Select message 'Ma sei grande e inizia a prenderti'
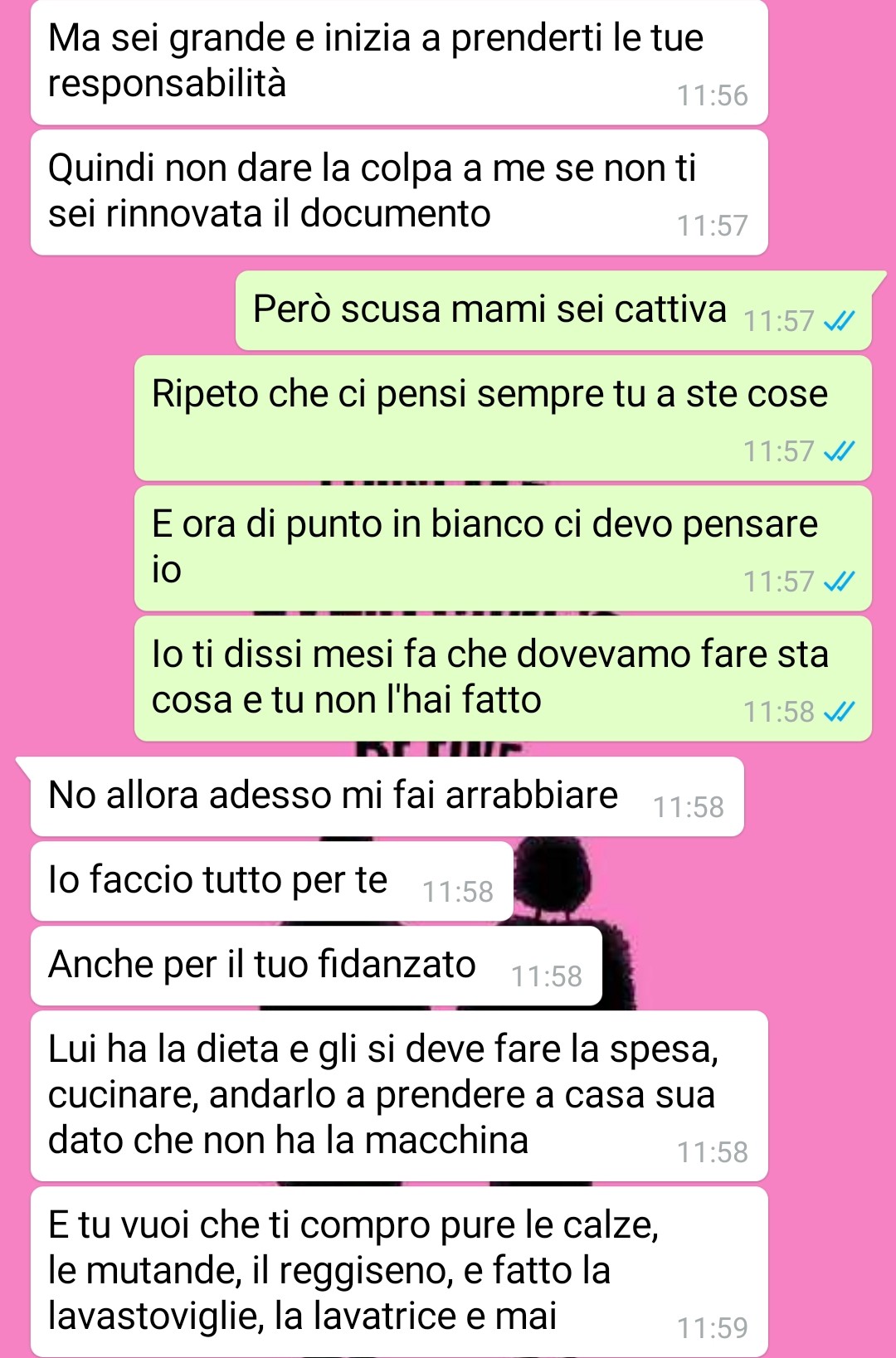 click(399, 62)
